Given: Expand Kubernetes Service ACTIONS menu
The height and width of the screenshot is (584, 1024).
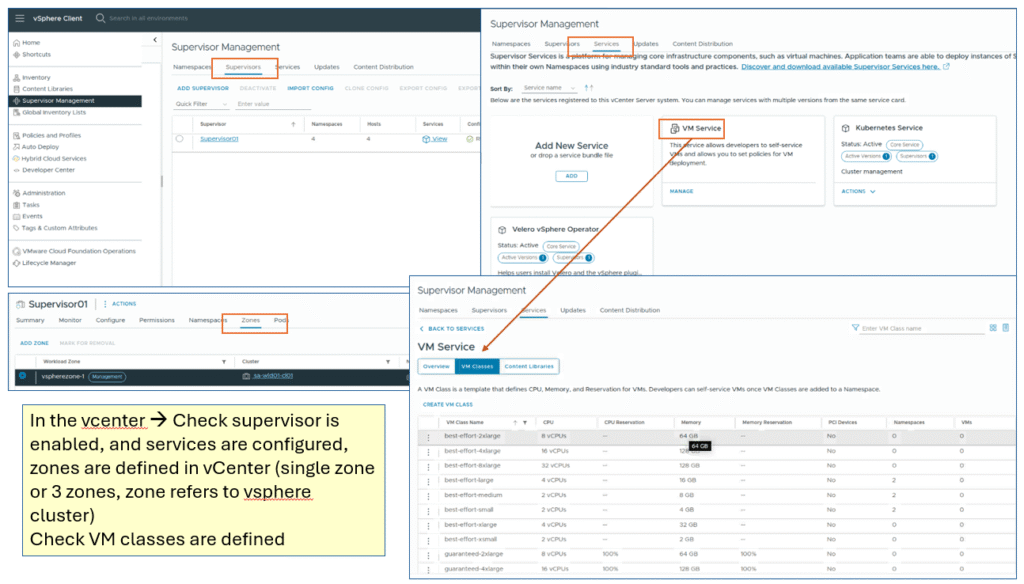Looking at the screenshot, I should pyautogui.click(x=858, y=191).
